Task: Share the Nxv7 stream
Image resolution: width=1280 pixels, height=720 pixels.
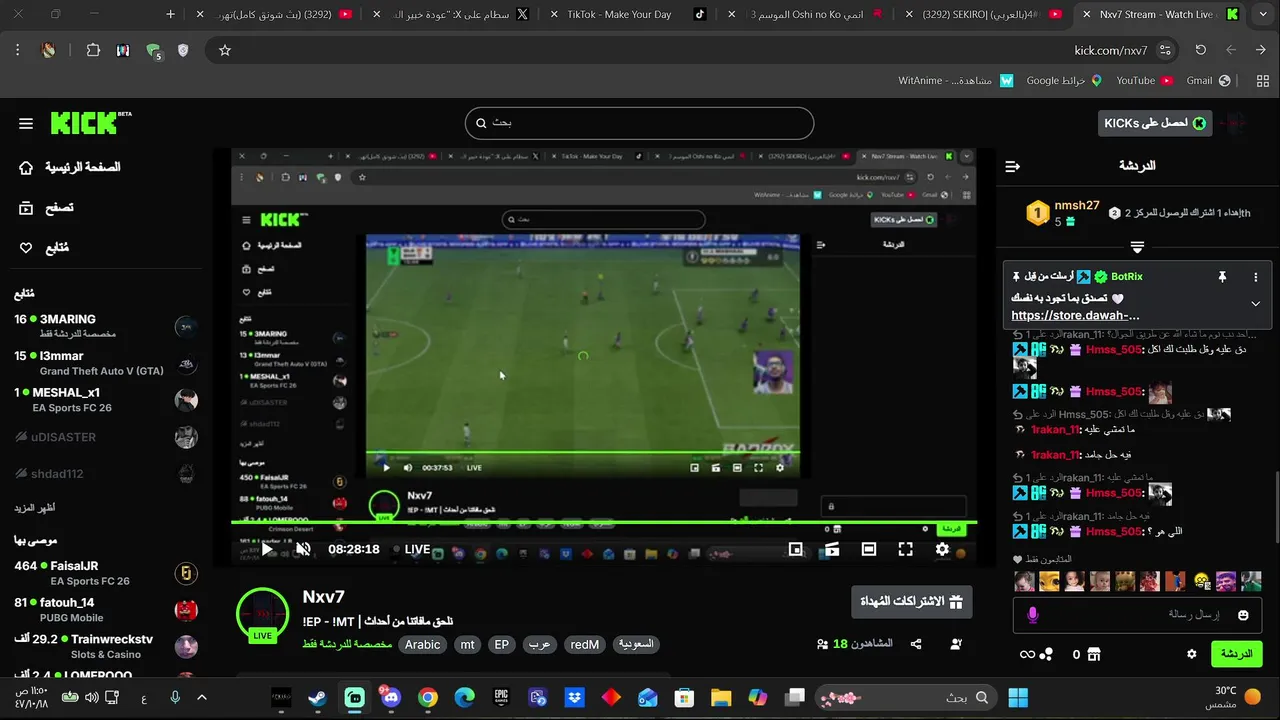Action: [916, 644]
